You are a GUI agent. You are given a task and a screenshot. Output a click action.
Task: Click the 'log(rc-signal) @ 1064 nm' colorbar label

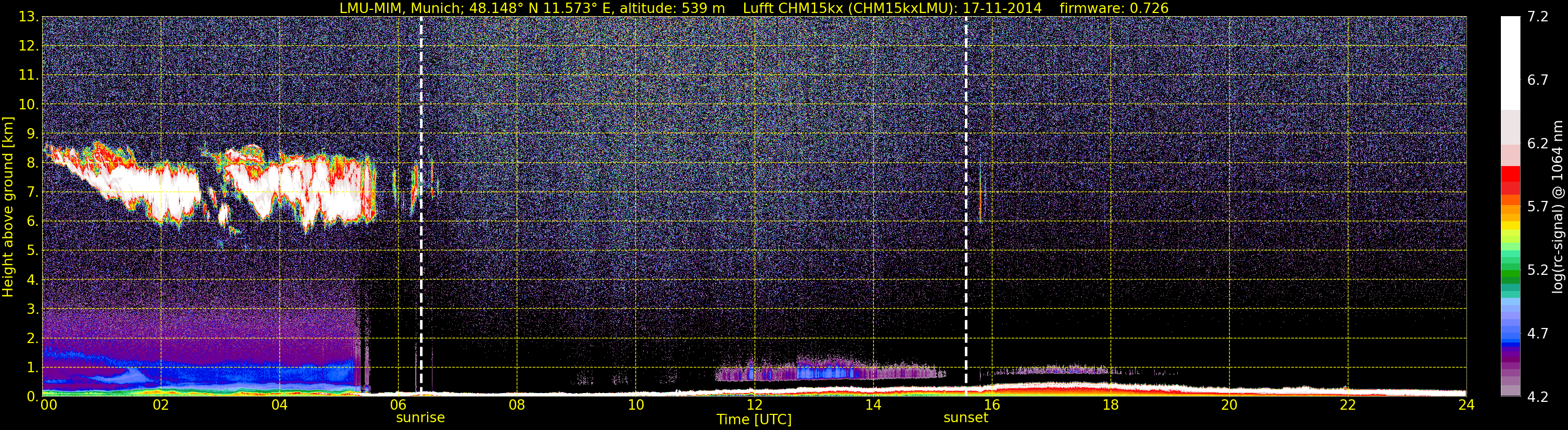tap(1558, 207)
